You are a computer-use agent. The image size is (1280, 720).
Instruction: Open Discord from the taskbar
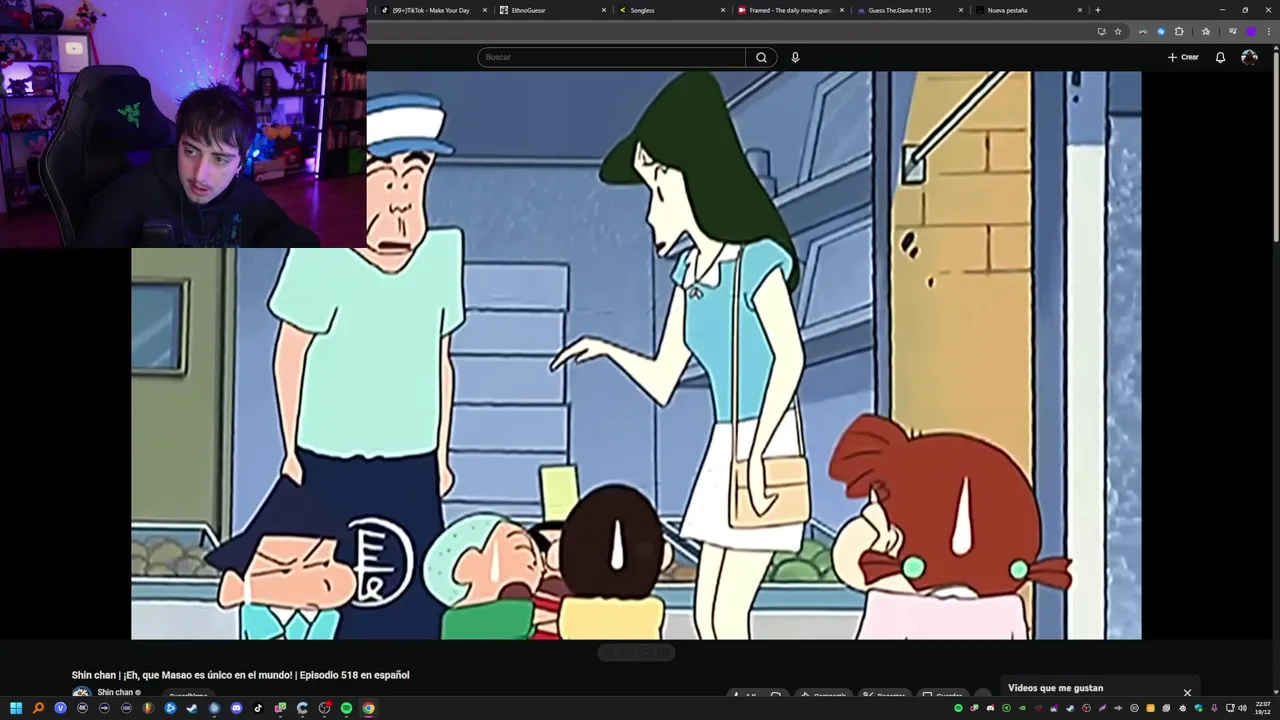click(x=236, y=708)
